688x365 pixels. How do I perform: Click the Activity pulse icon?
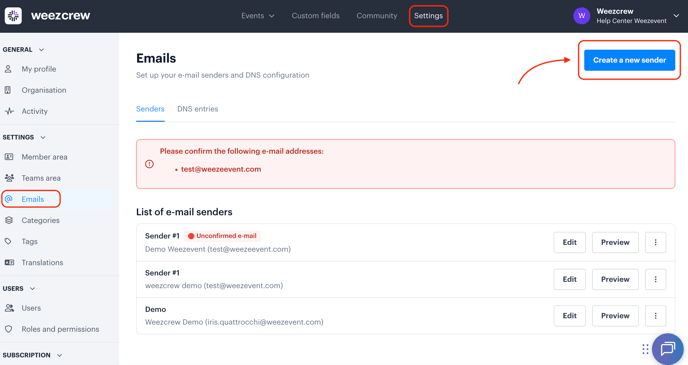tap(9, 111)
